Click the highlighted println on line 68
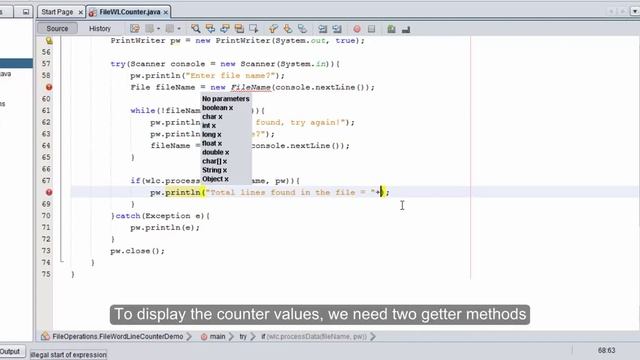 pos(183,192)
